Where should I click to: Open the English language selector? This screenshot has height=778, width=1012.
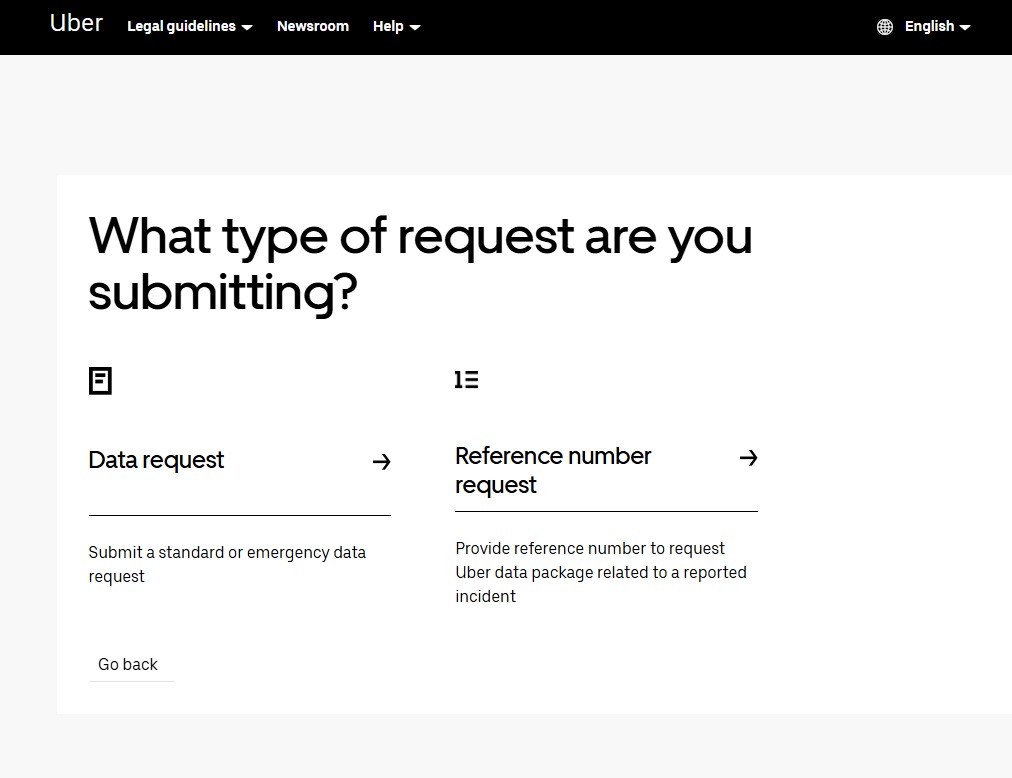(x=937, y=26)
